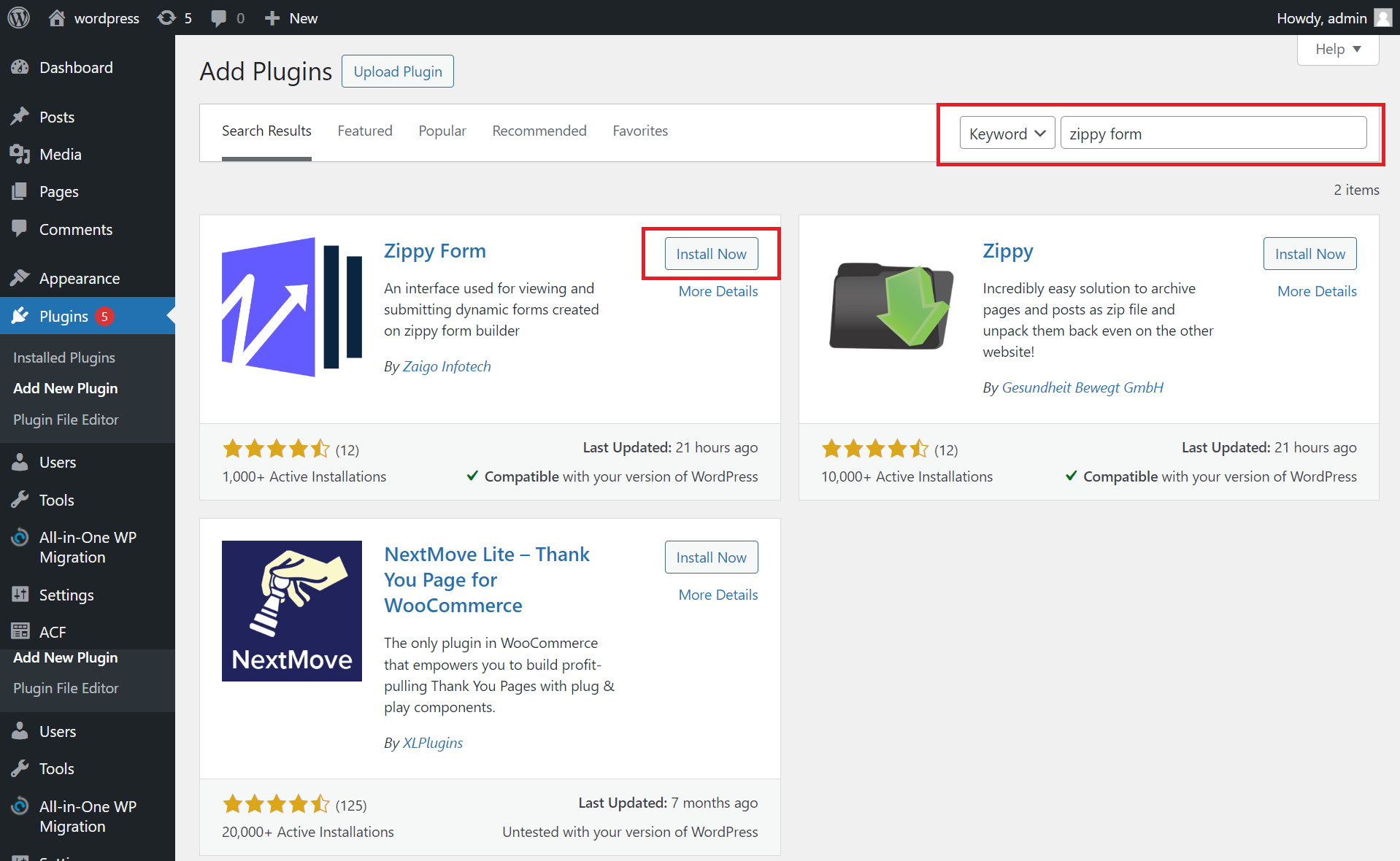Switch to the Popular tab
The width and height of the screenshot is (1400, 861).
coord(442,131)
